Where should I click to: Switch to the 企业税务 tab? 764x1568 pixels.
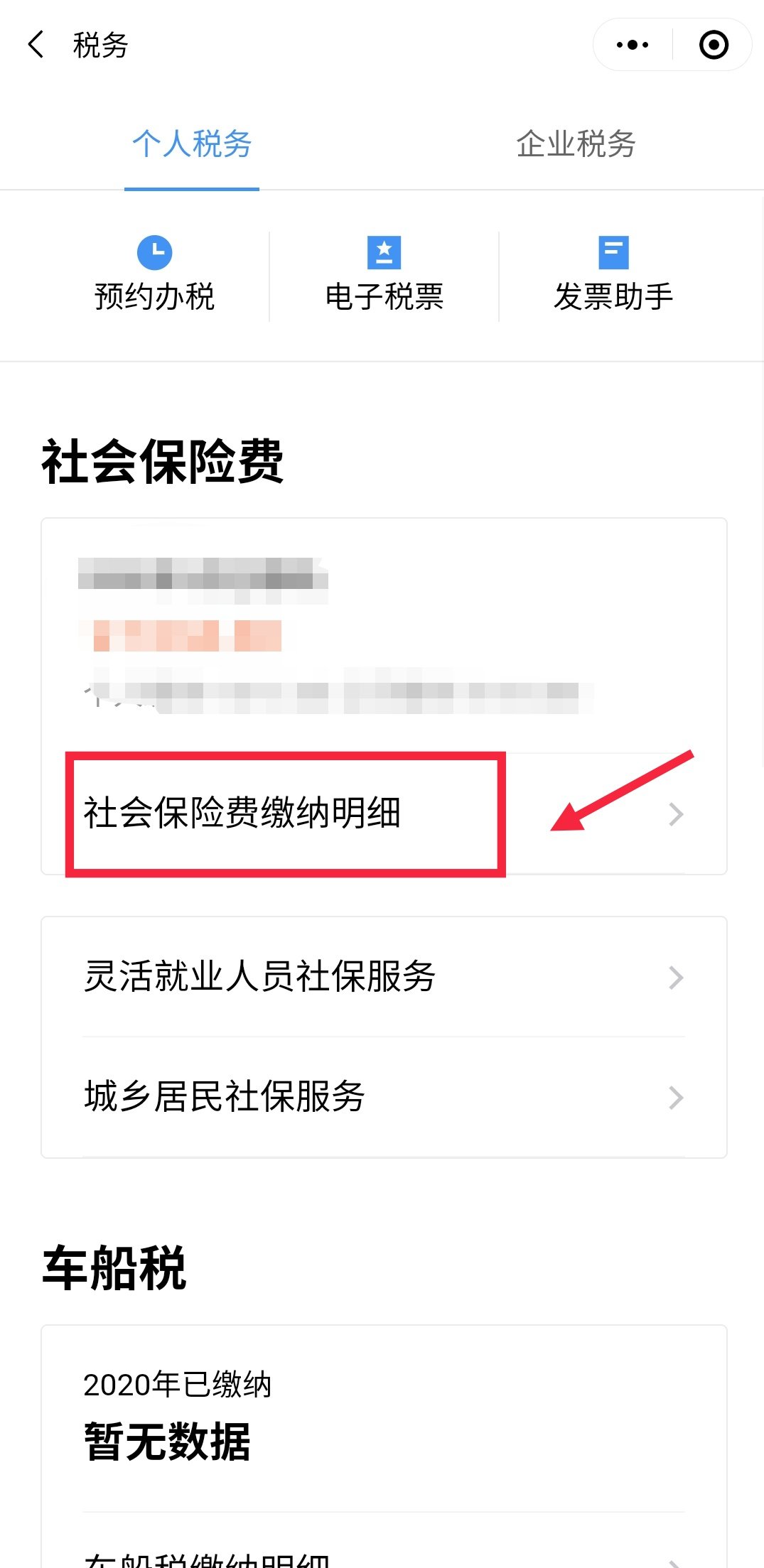pyautogui.click(x=576, y=144)
